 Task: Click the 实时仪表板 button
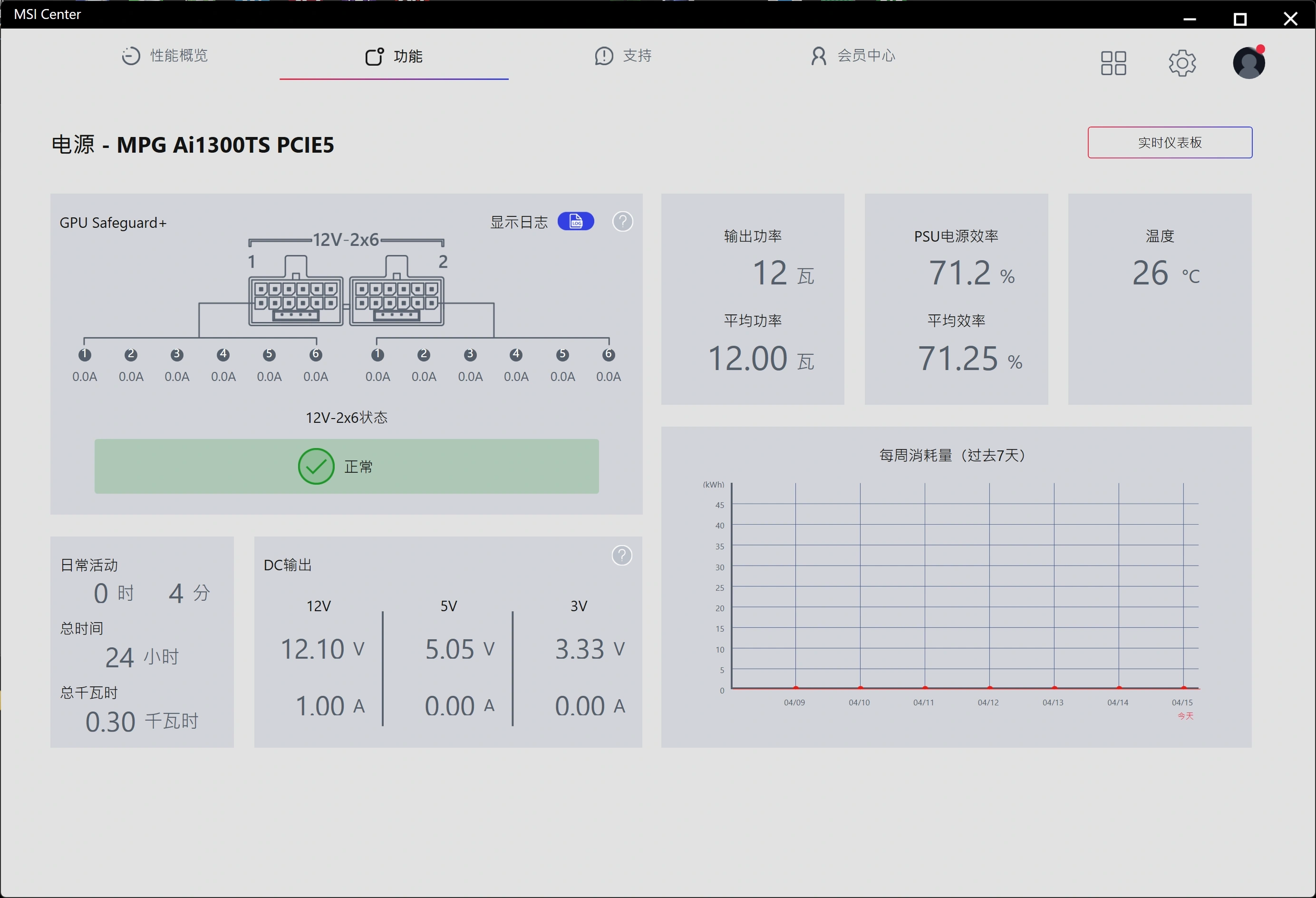(1170, 142)
